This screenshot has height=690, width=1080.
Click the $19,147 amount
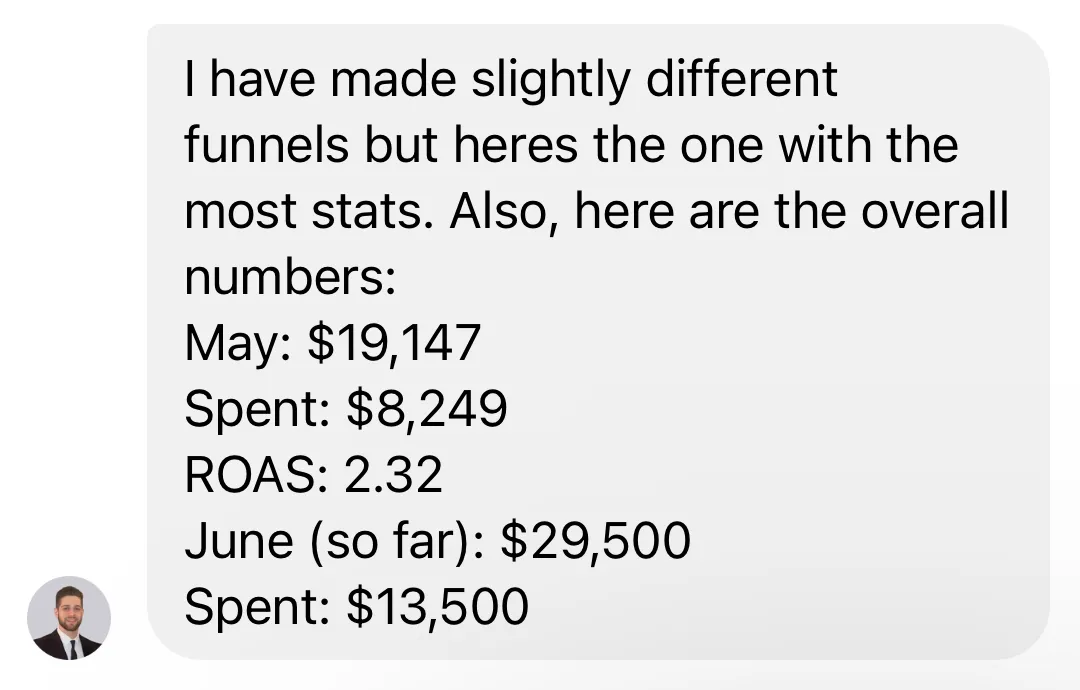click(394, 343)
